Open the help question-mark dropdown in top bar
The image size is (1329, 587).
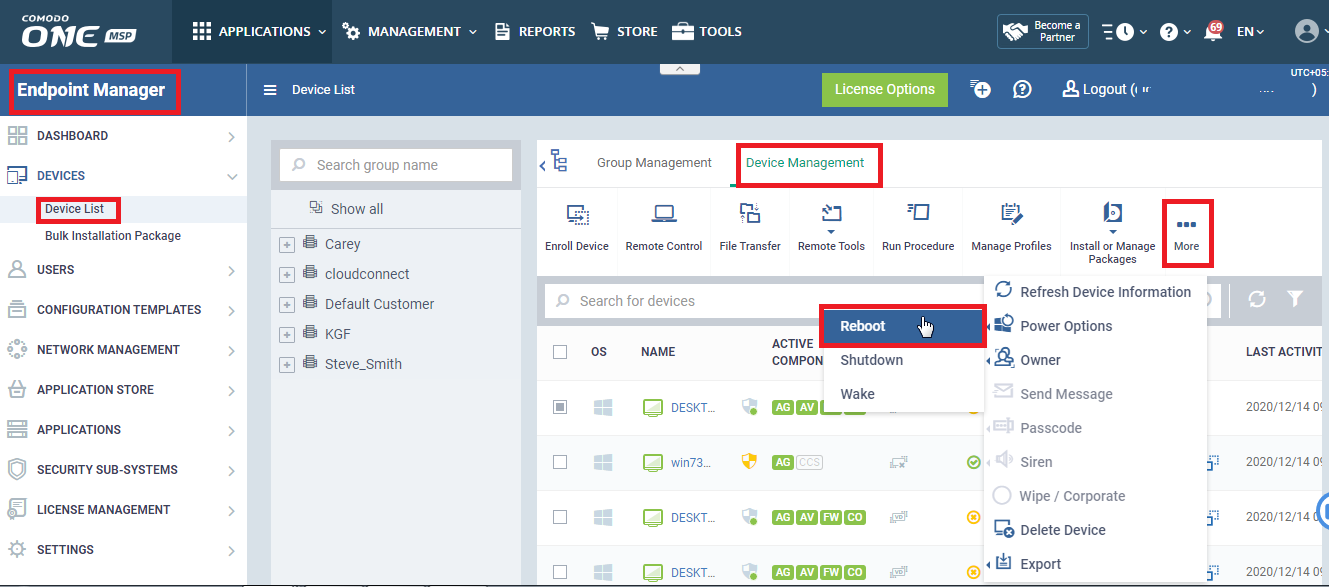1175,32
